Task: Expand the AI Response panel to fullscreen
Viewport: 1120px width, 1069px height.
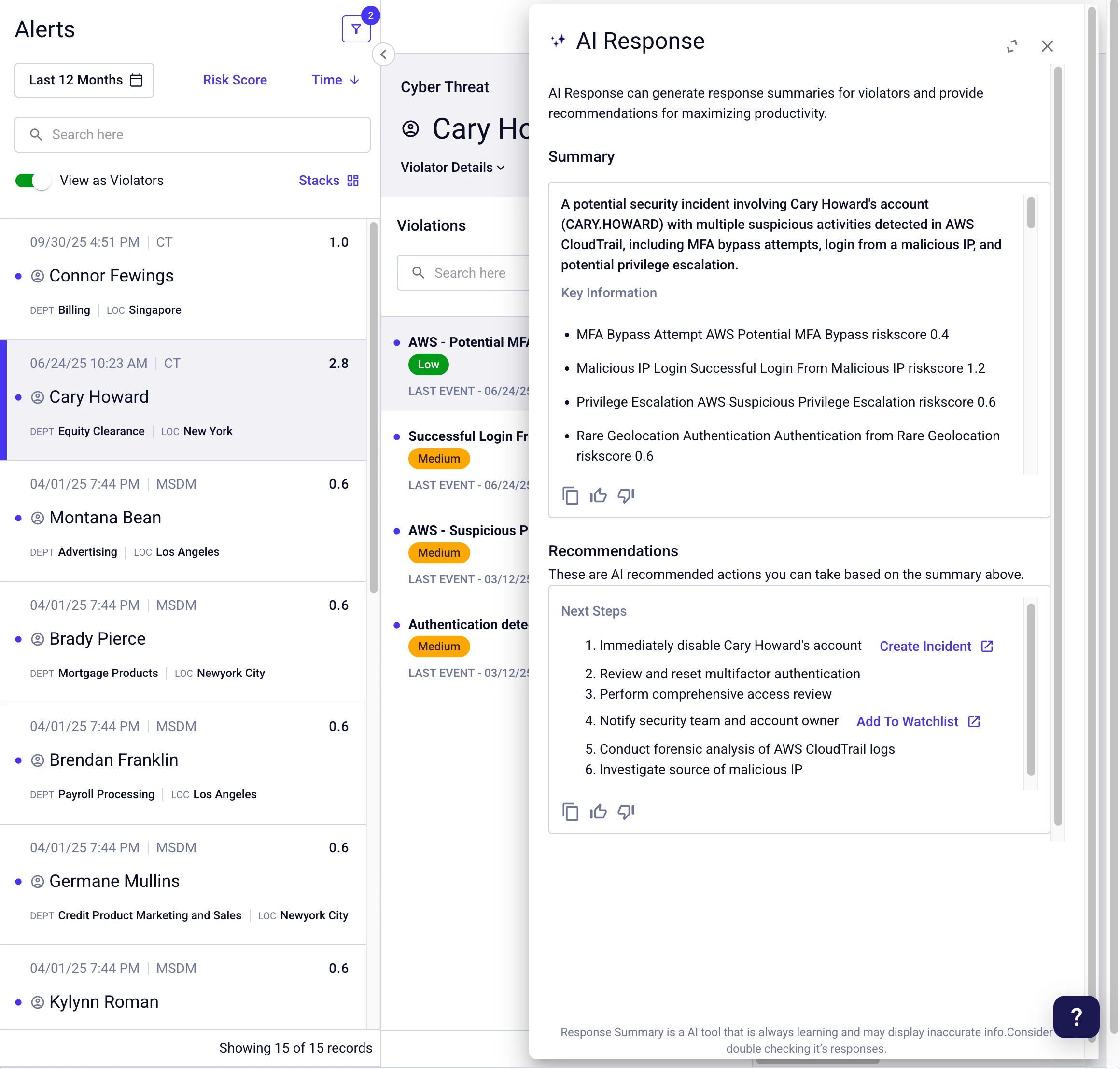Action: coord(1012,46)
